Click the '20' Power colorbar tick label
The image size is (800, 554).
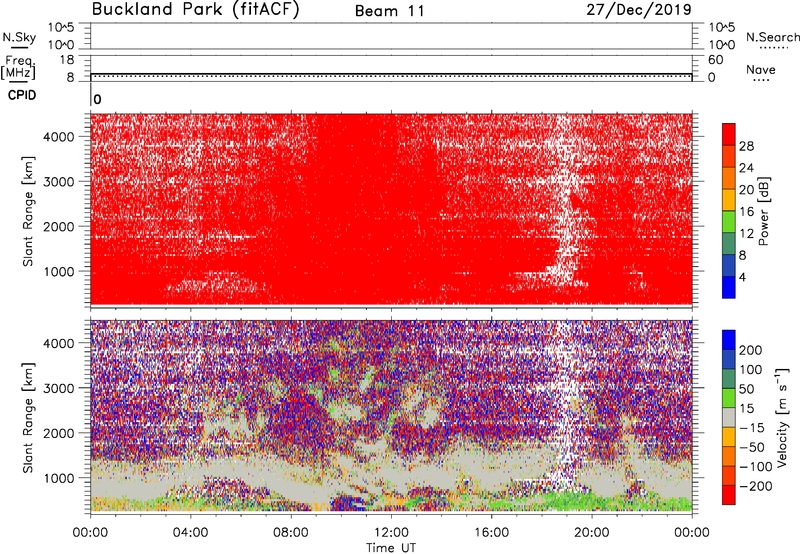[x=746, y=190]
